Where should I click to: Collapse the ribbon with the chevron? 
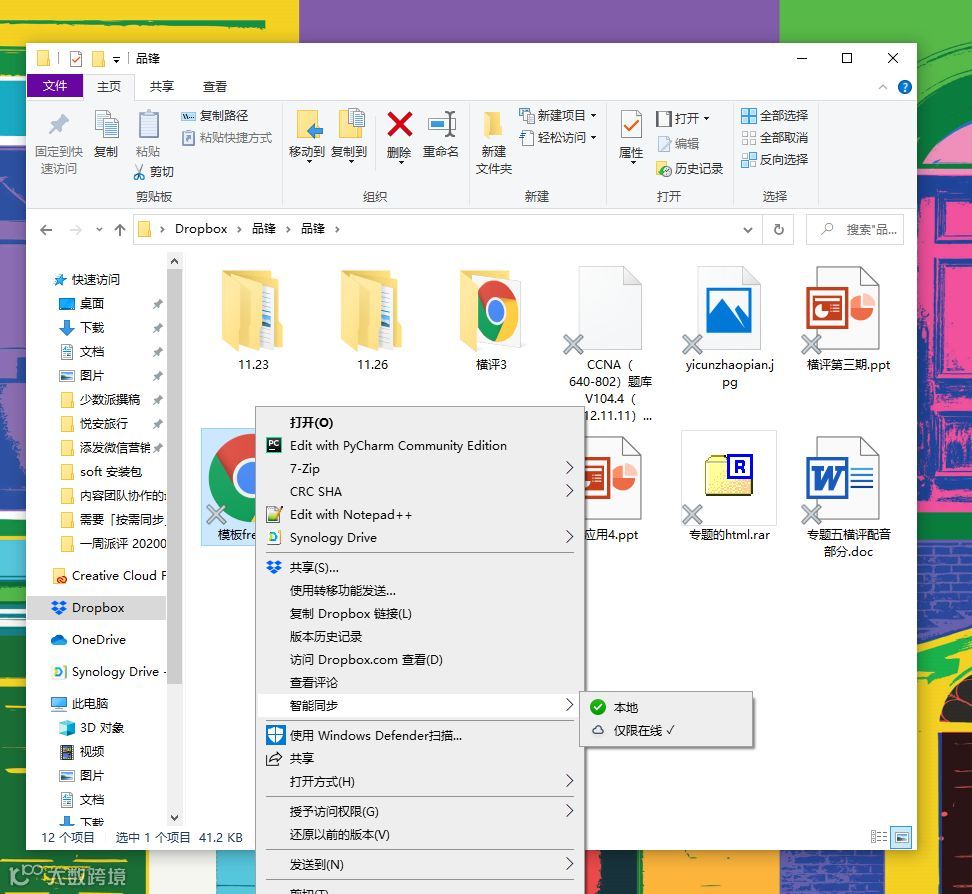coord(883,87)
